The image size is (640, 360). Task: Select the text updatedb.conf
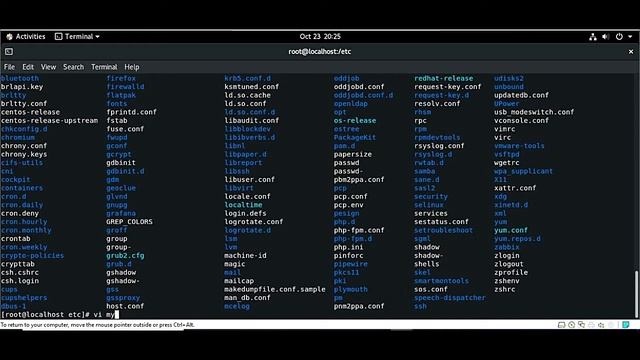521,95
